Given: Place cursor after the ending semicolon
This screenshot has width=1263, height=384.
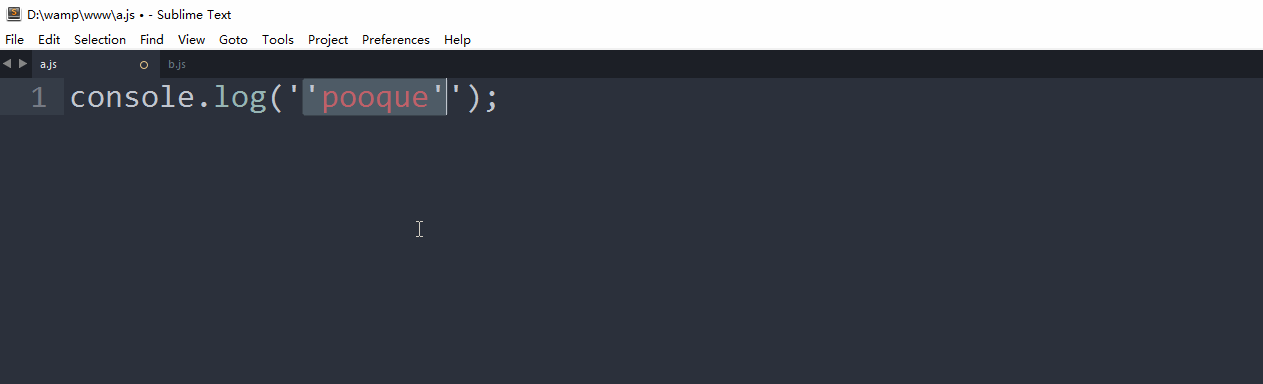Looking at the screenshot, I should tap(499, 98).
